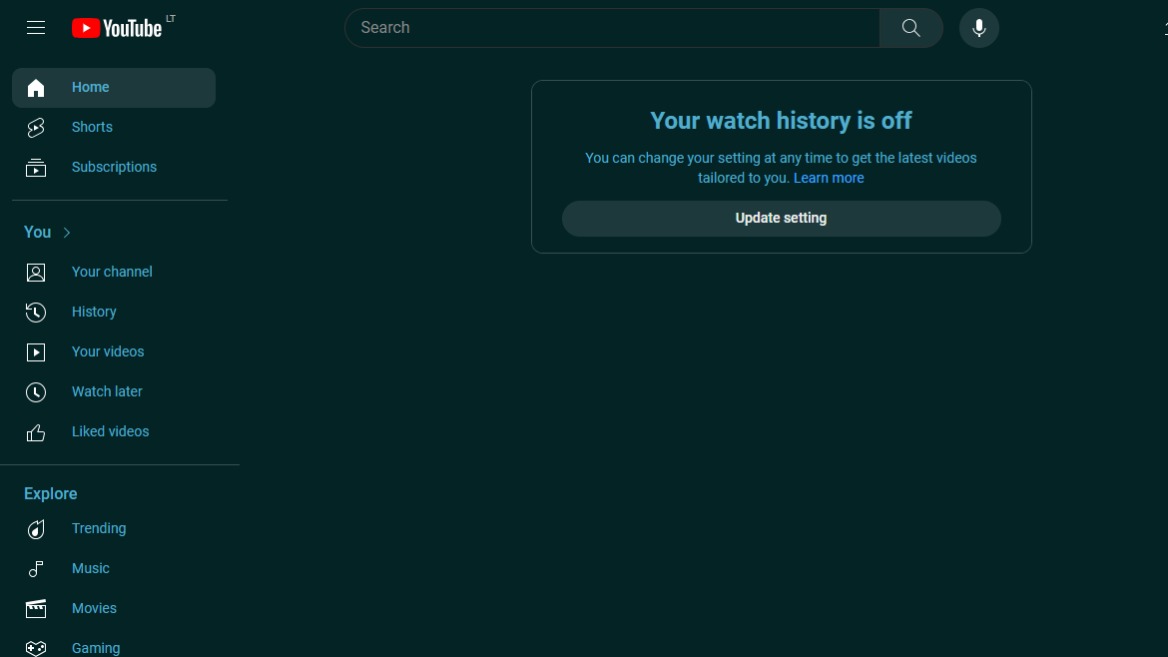Click the YouTube logo

pos(117,28)
